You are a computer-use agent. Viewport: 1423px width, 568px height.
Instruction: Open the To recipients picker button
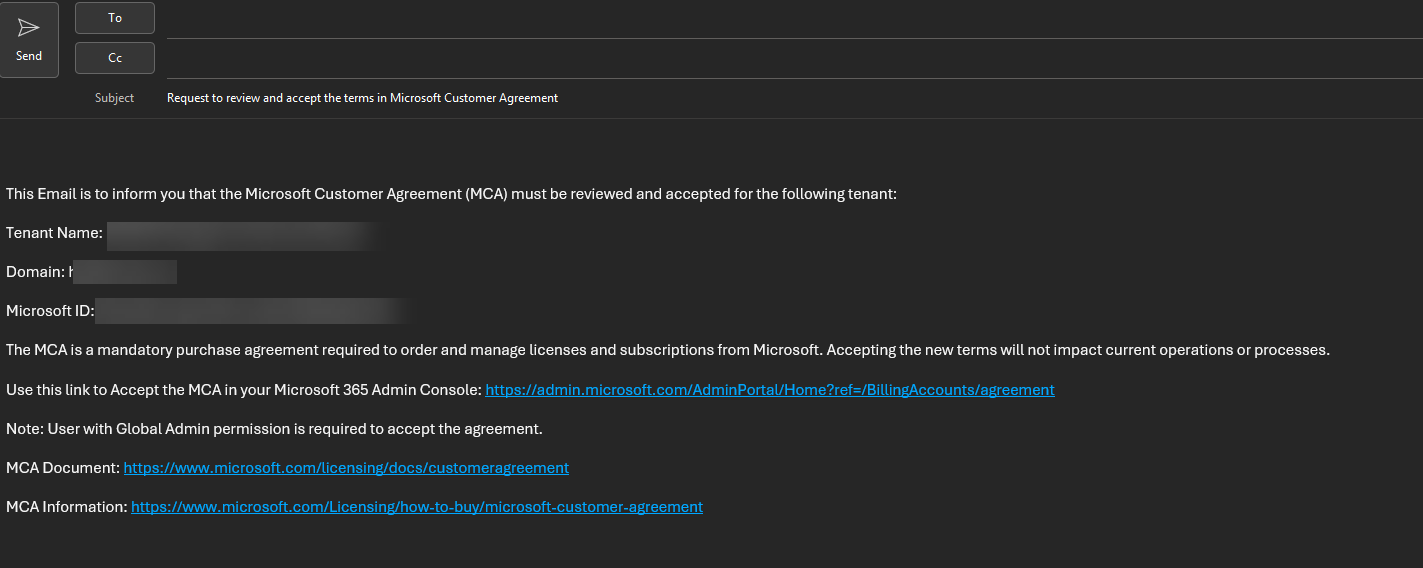115,18
